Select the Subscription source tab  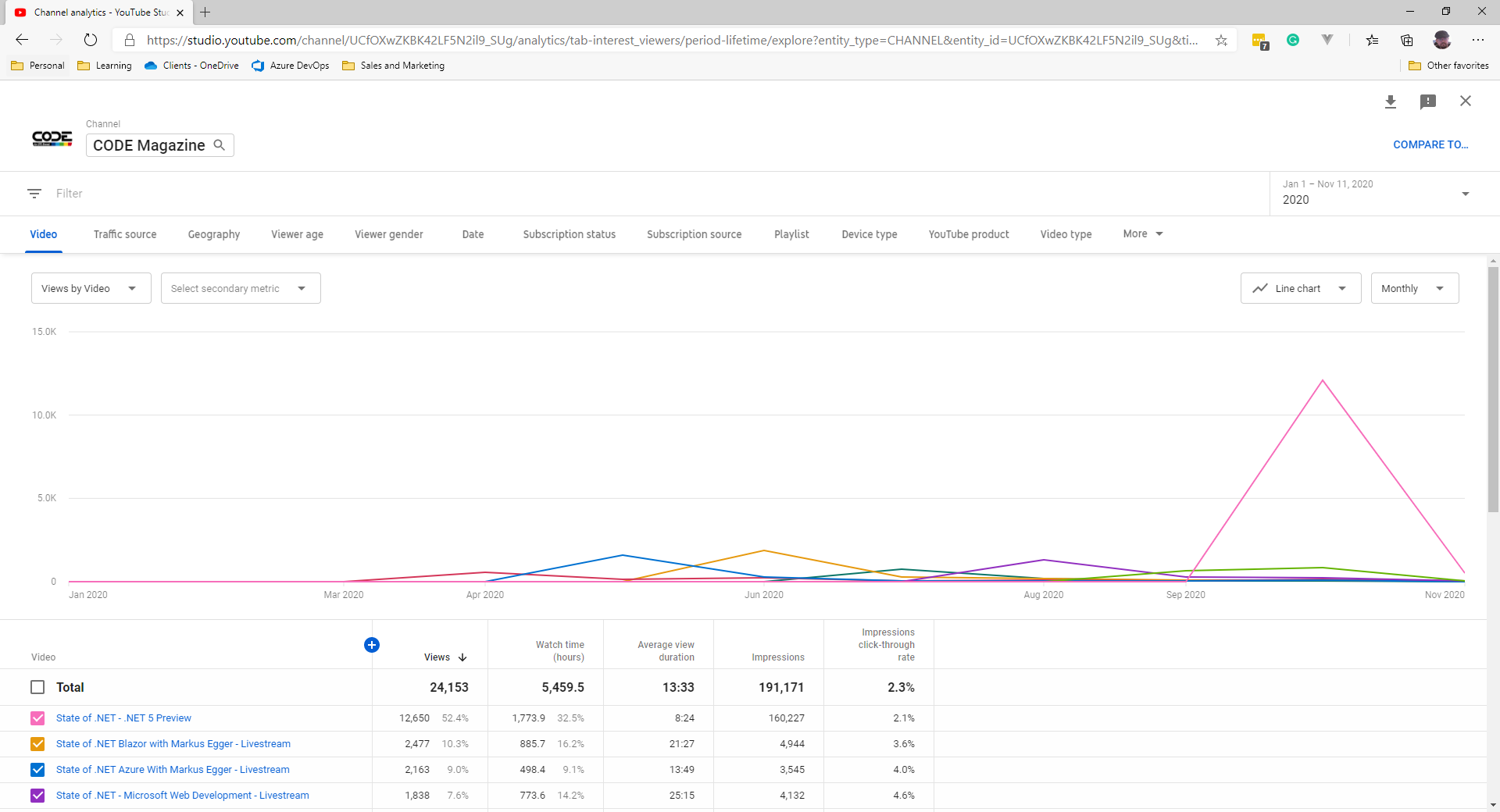coord(695,234)
